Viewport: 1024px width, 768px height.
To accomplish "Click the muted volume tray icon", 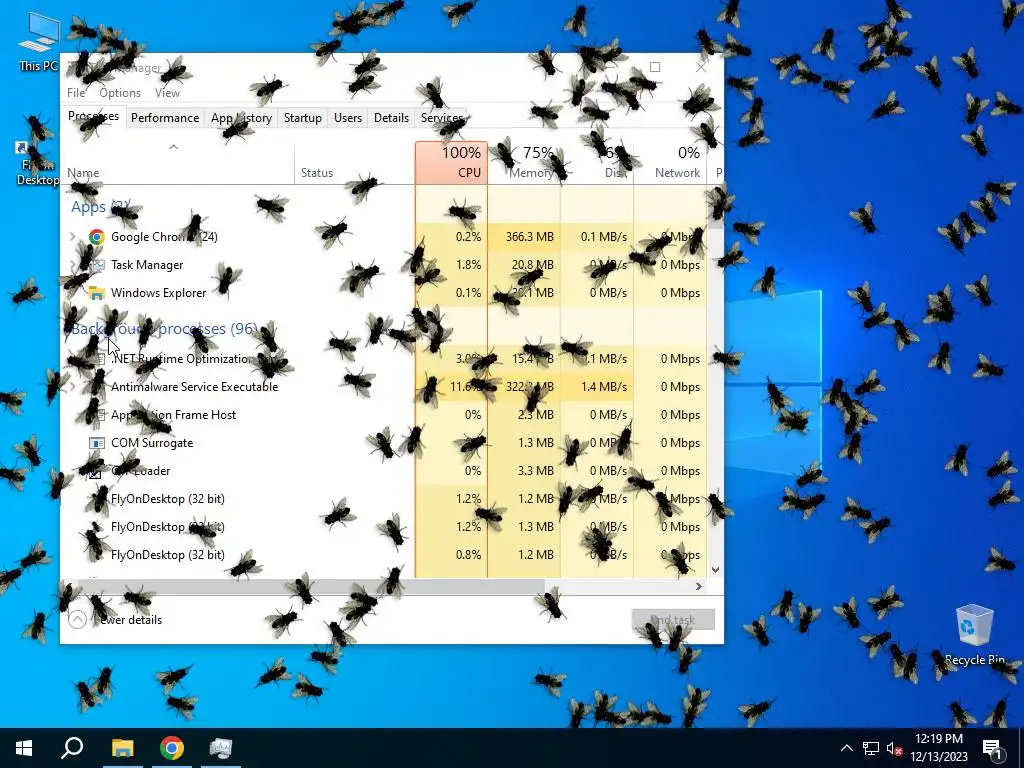I will pyautogui.click(x=894, y=748).
